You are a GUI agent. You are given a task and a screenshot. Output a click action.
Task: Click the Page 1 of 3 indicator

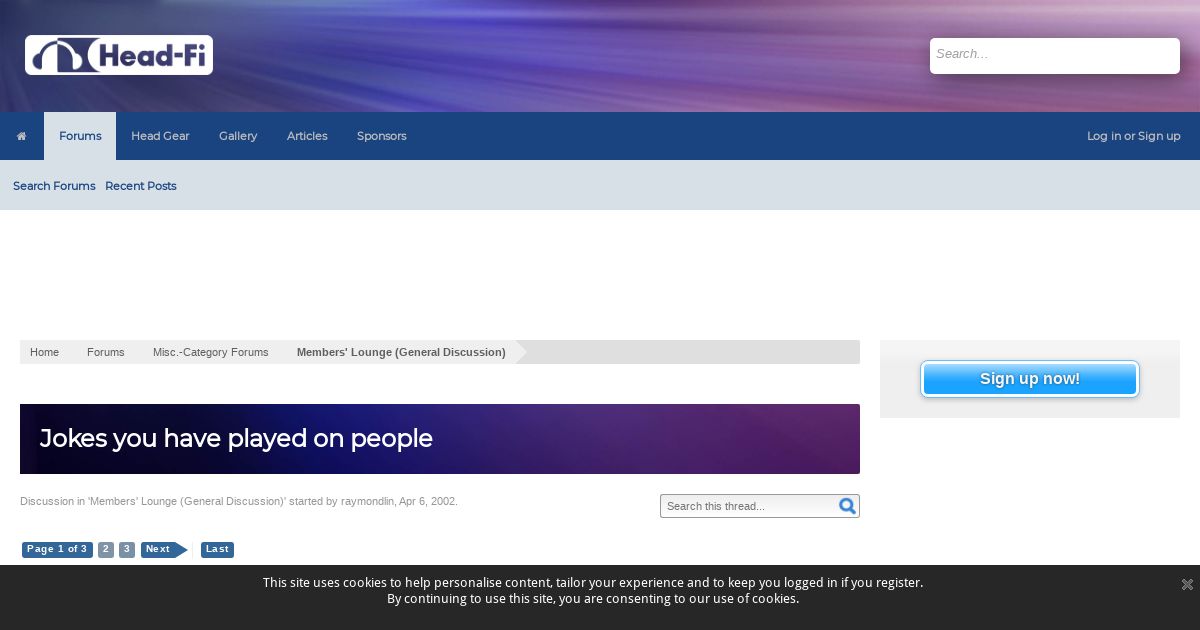click(x=57, y=549)
